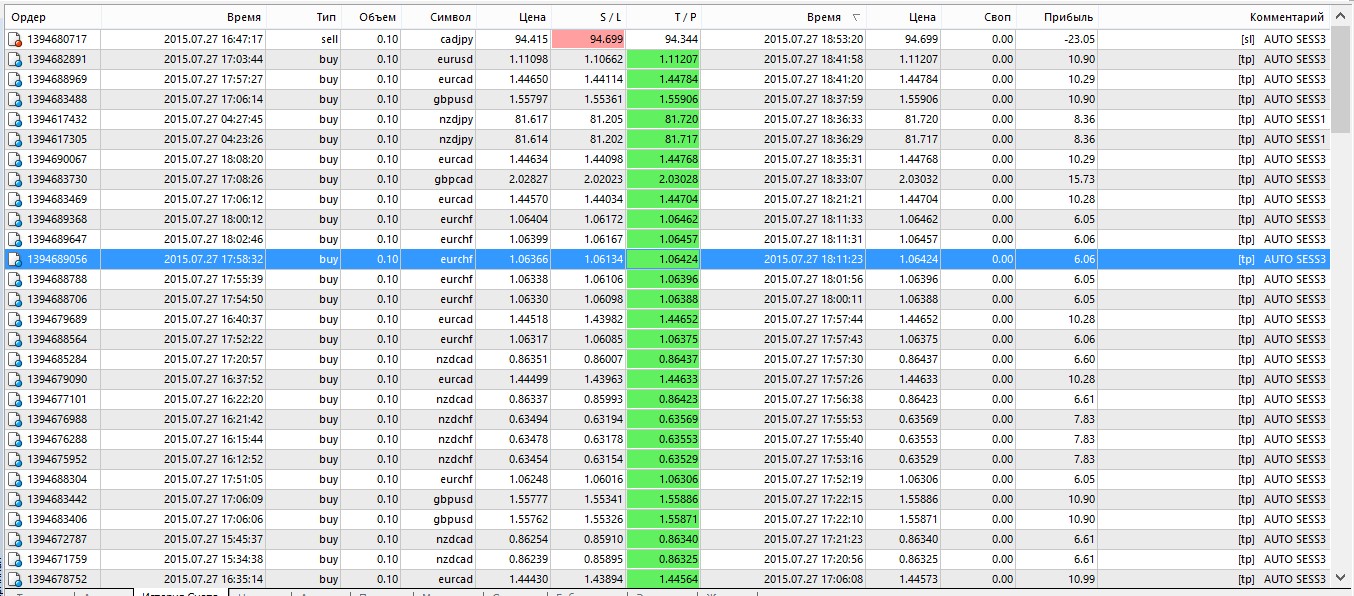
Task: Sort by the Объем column header
Action: [371, 18]
